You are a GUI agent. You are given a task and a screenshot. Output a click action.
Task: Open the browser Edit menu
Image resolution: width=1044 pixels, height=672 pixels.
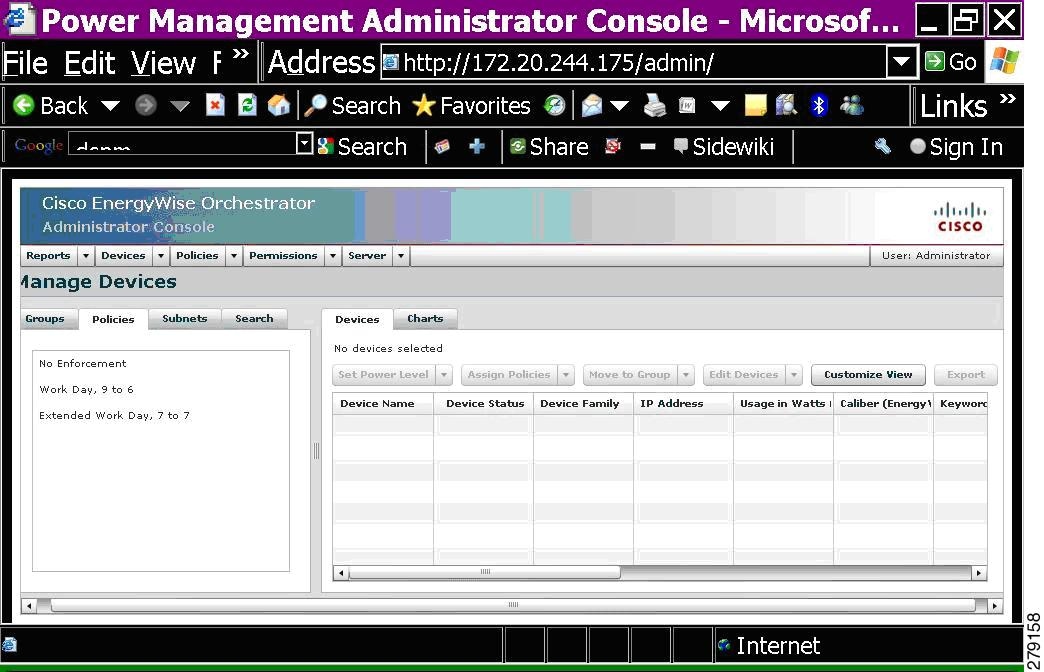[x=90, y=63]
